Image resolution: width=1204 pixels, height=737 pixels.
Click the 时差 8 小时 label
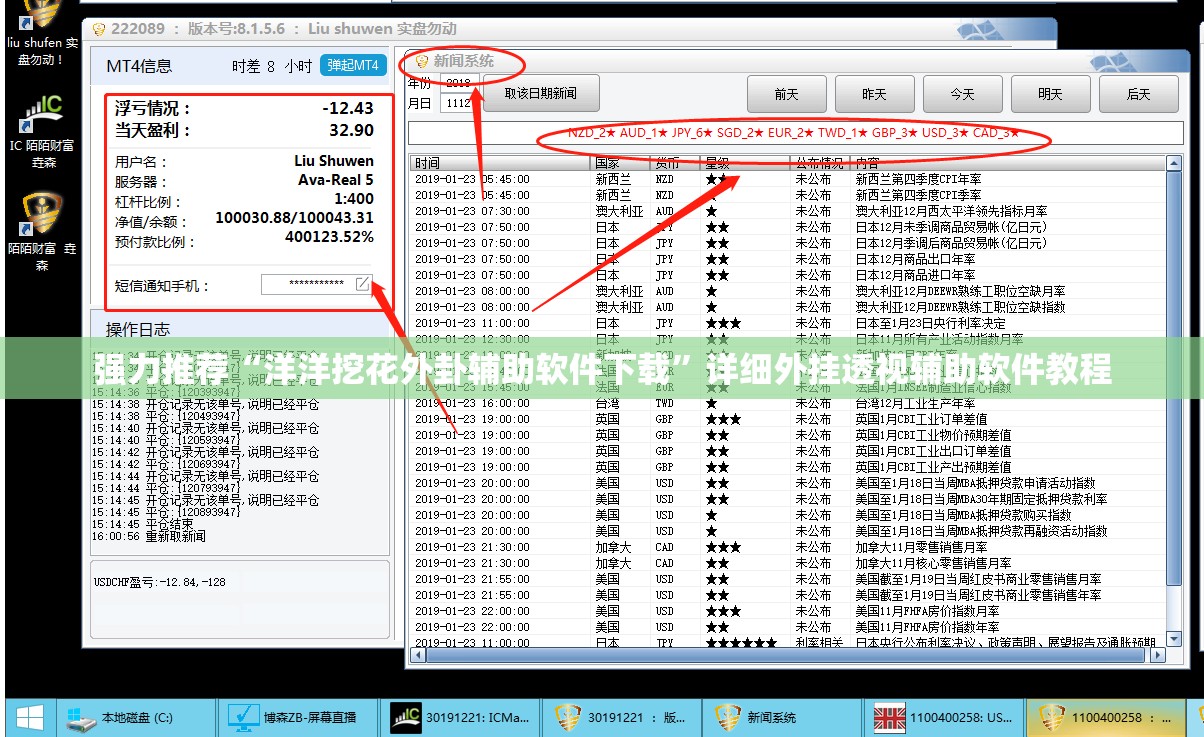coord(271,66)
